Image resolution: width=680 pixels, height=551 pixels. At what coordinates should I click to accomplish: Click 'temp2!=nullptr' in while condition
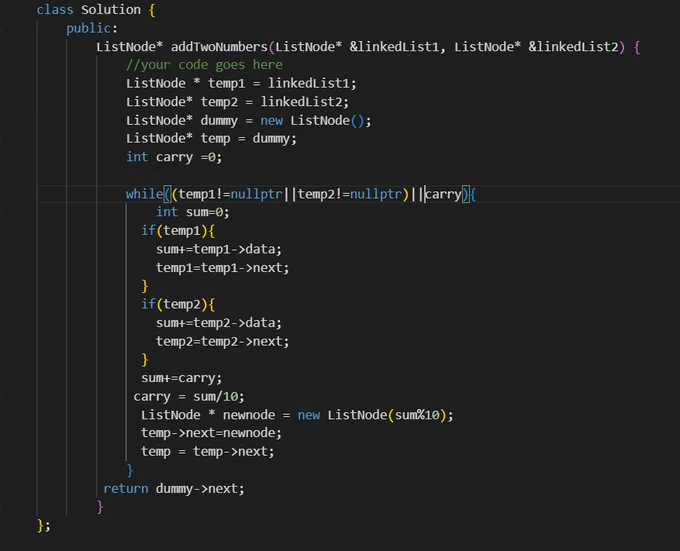350,194
